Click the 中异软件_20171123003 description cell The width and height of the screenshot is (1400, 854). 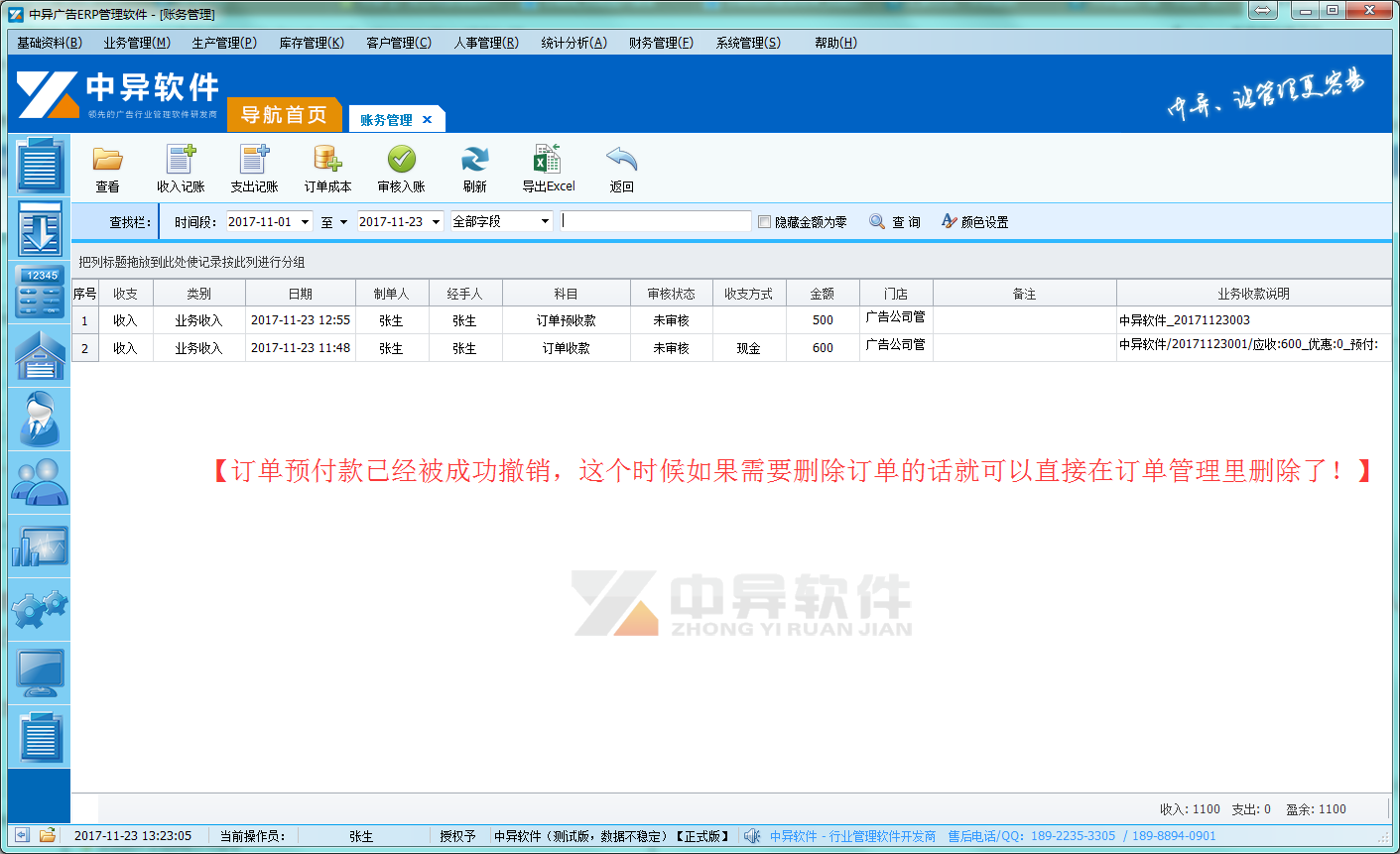1254,320
